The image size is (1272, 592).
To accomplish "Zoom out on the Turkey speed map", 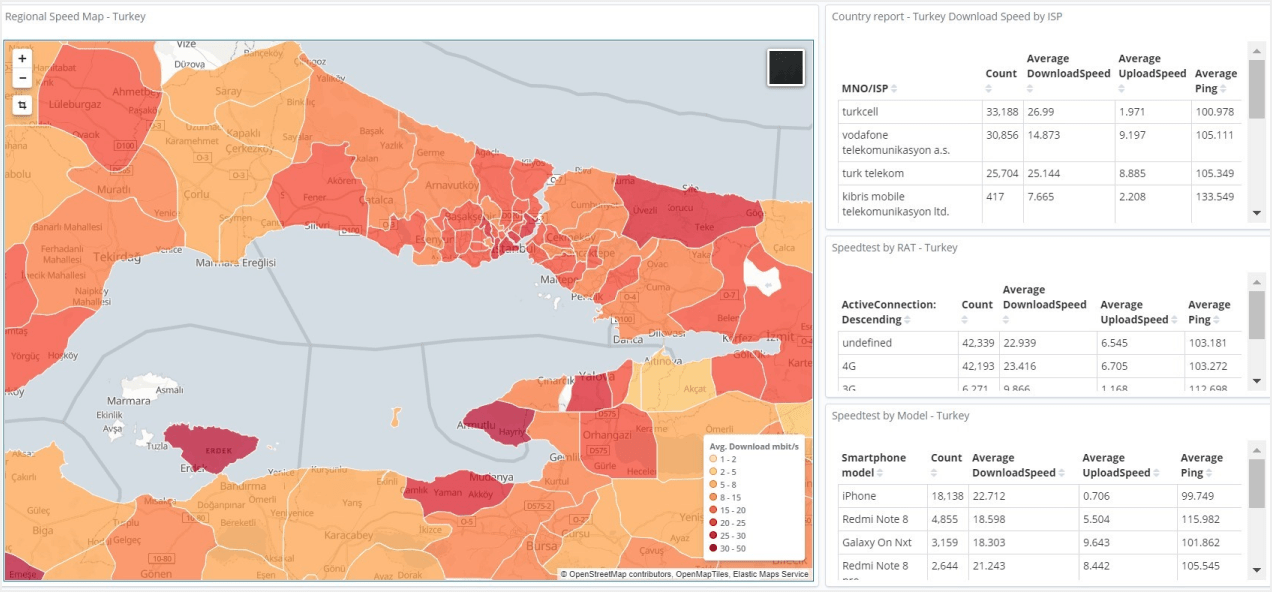I will [x=22, y=78].
